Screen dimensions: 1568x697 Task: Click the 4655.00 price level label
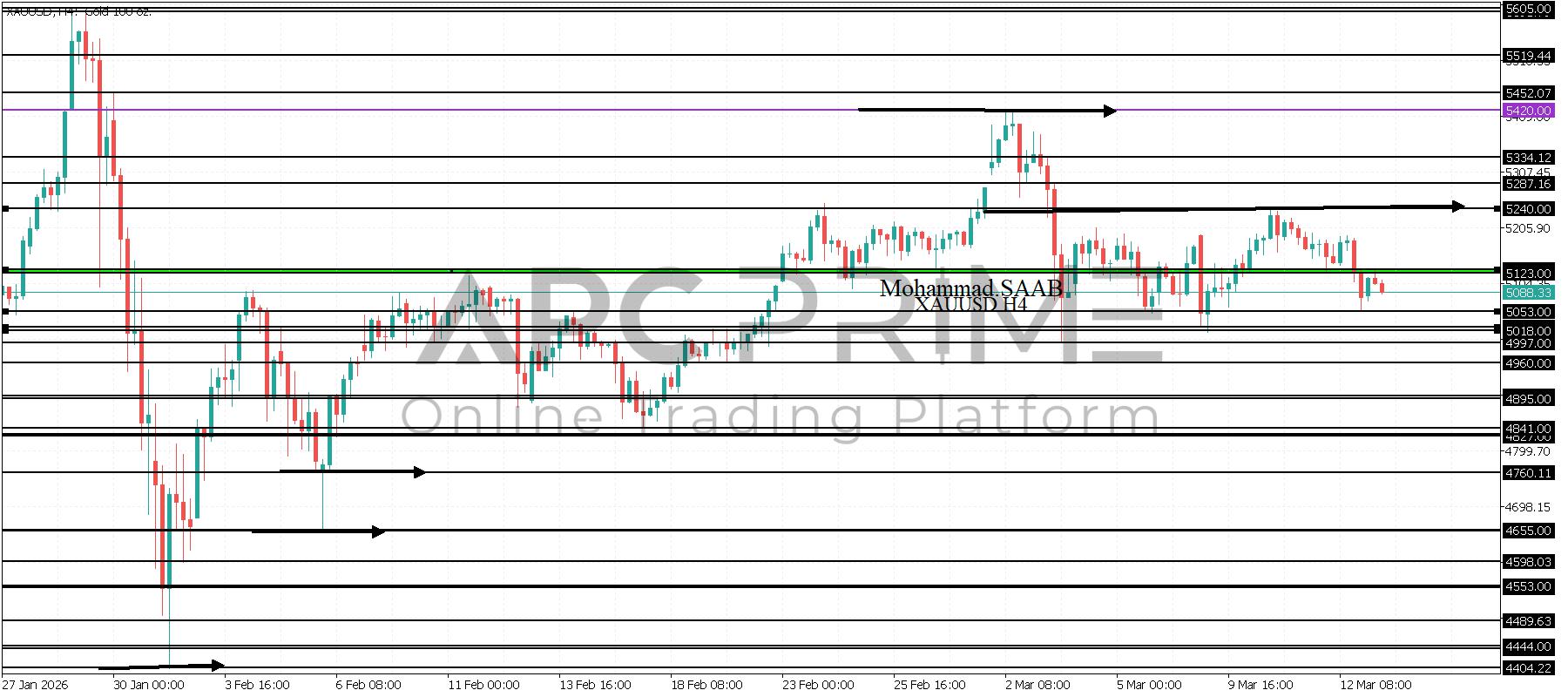[x=1528, y=531]
